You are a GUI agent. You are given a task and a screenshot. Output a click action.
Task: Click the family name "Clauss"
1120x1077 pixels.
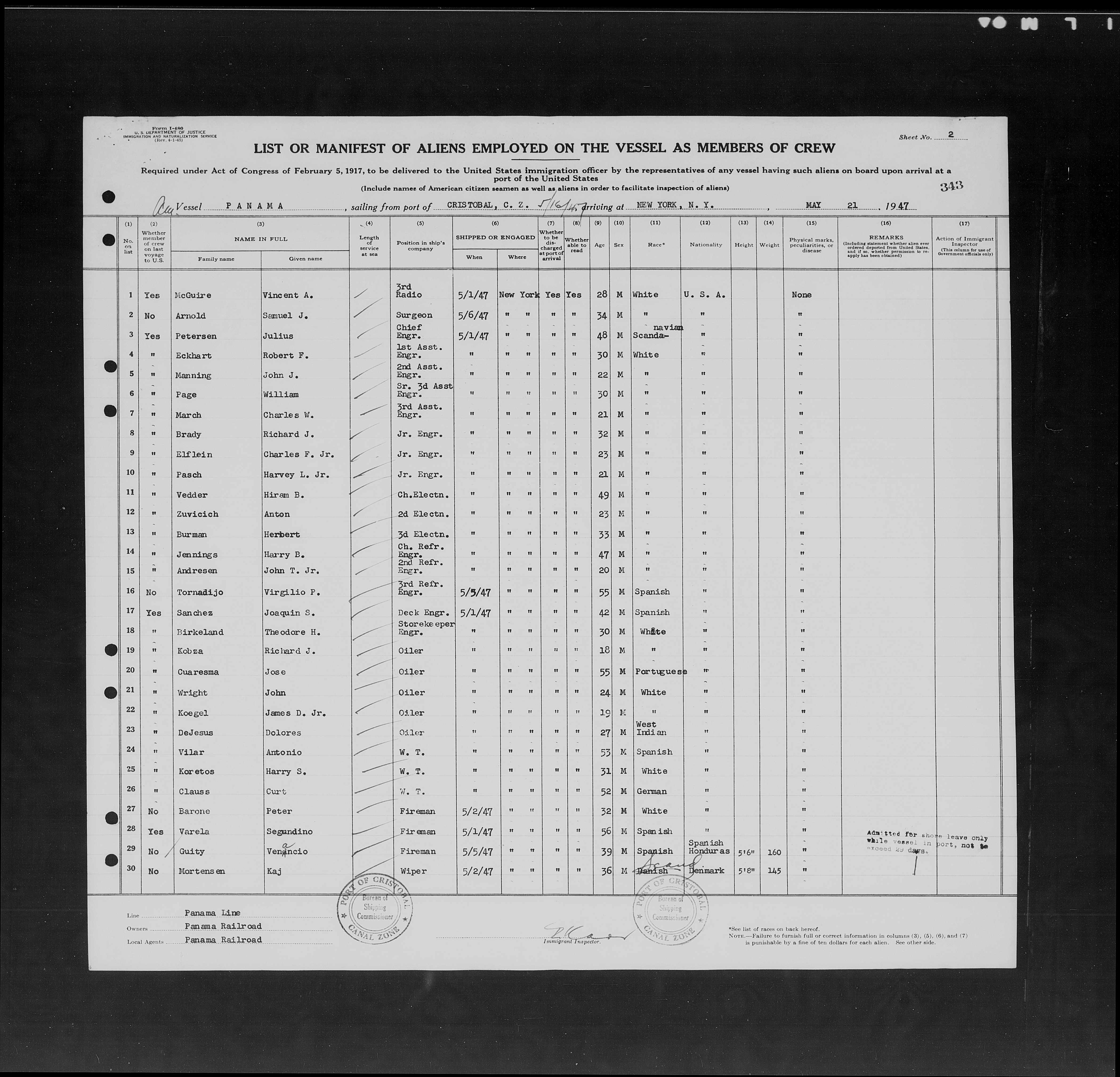[194, 792]
